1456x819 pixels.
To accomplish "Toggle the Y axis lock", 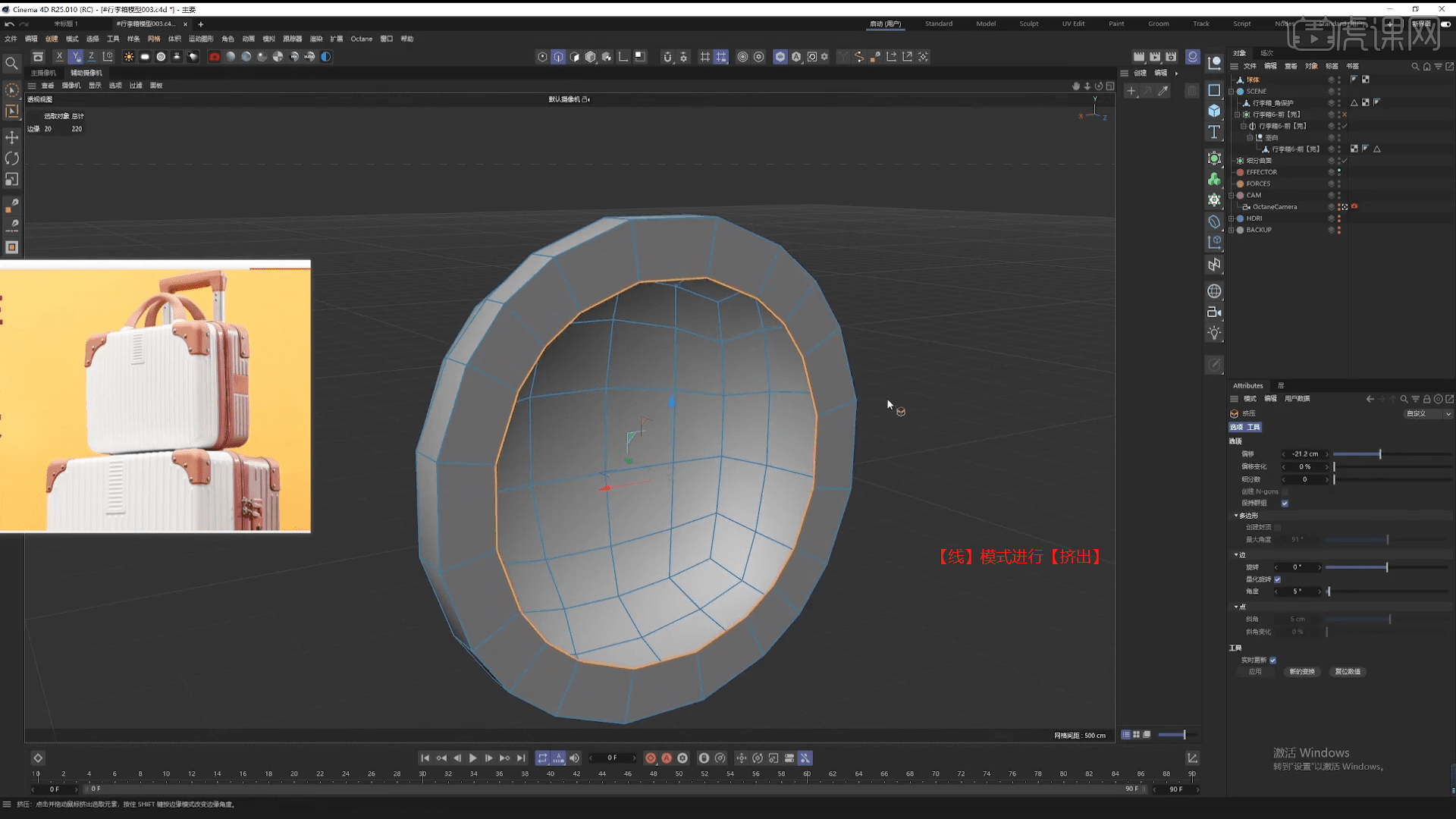I will 75,57.
